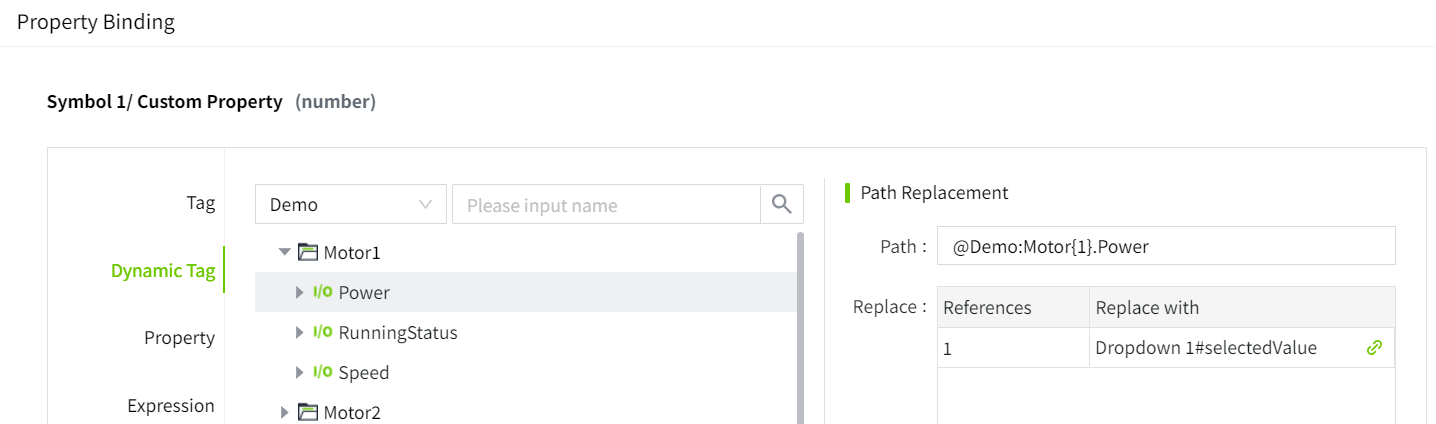The height and width of the screenshot is (424, 1436).
Task: Expand the Motor2 tree node
Action: click(x=284, y=413)
